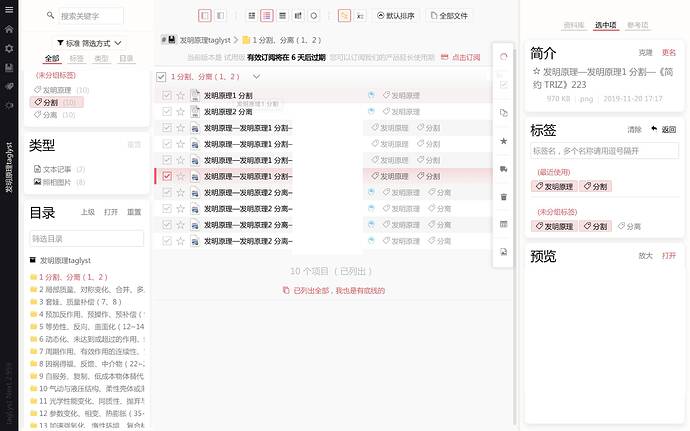This screenshot has width=690, height=431.
Task: Click the 更名 rename button
Action: click(669, 52)
